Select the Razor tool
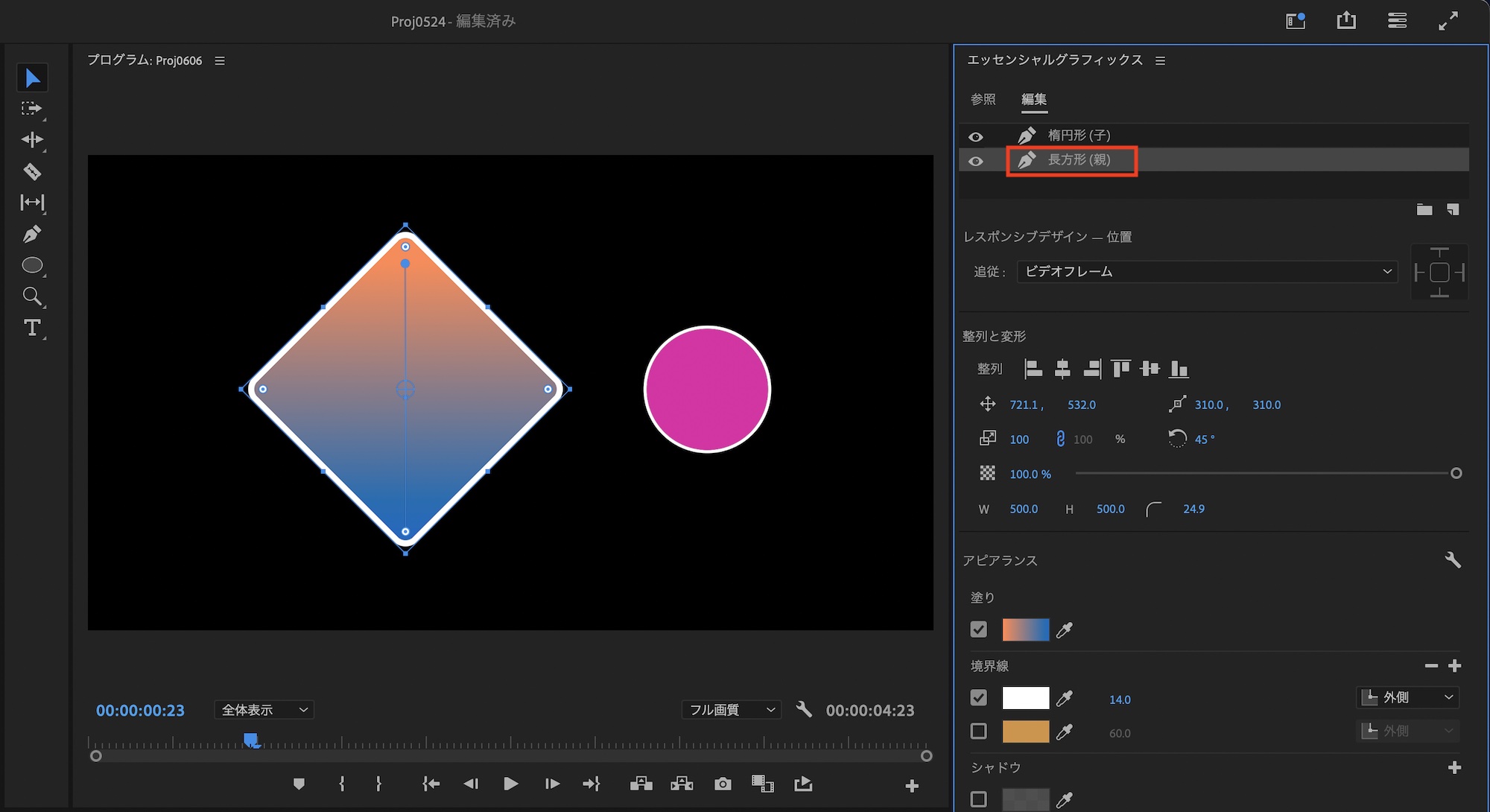The height and width of the screenshot is (812, 1490). 31,171
